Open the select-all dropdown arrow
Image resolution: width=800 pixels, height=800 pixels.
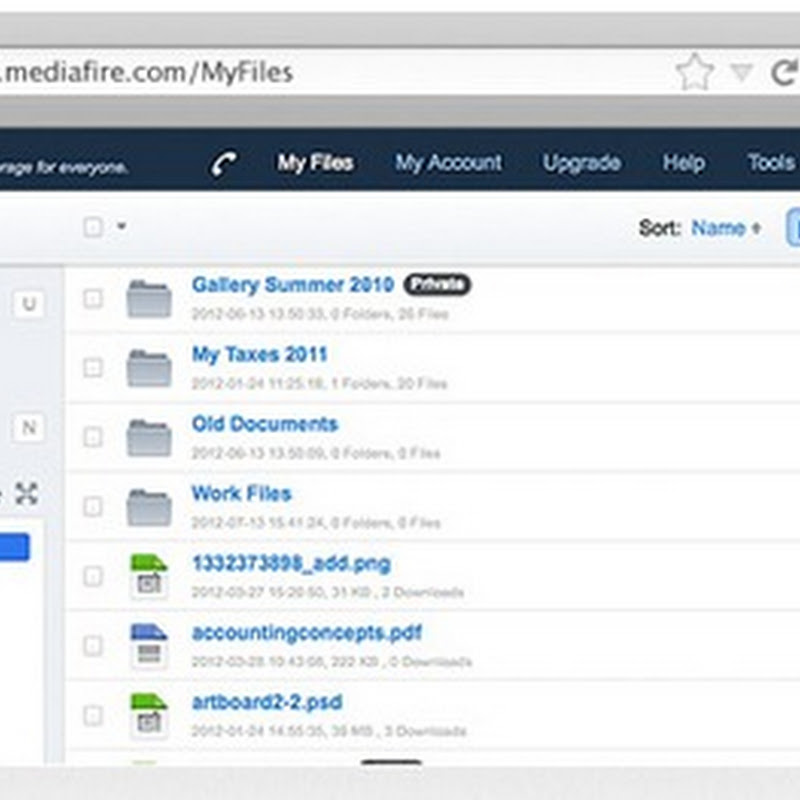click(121, 226)
